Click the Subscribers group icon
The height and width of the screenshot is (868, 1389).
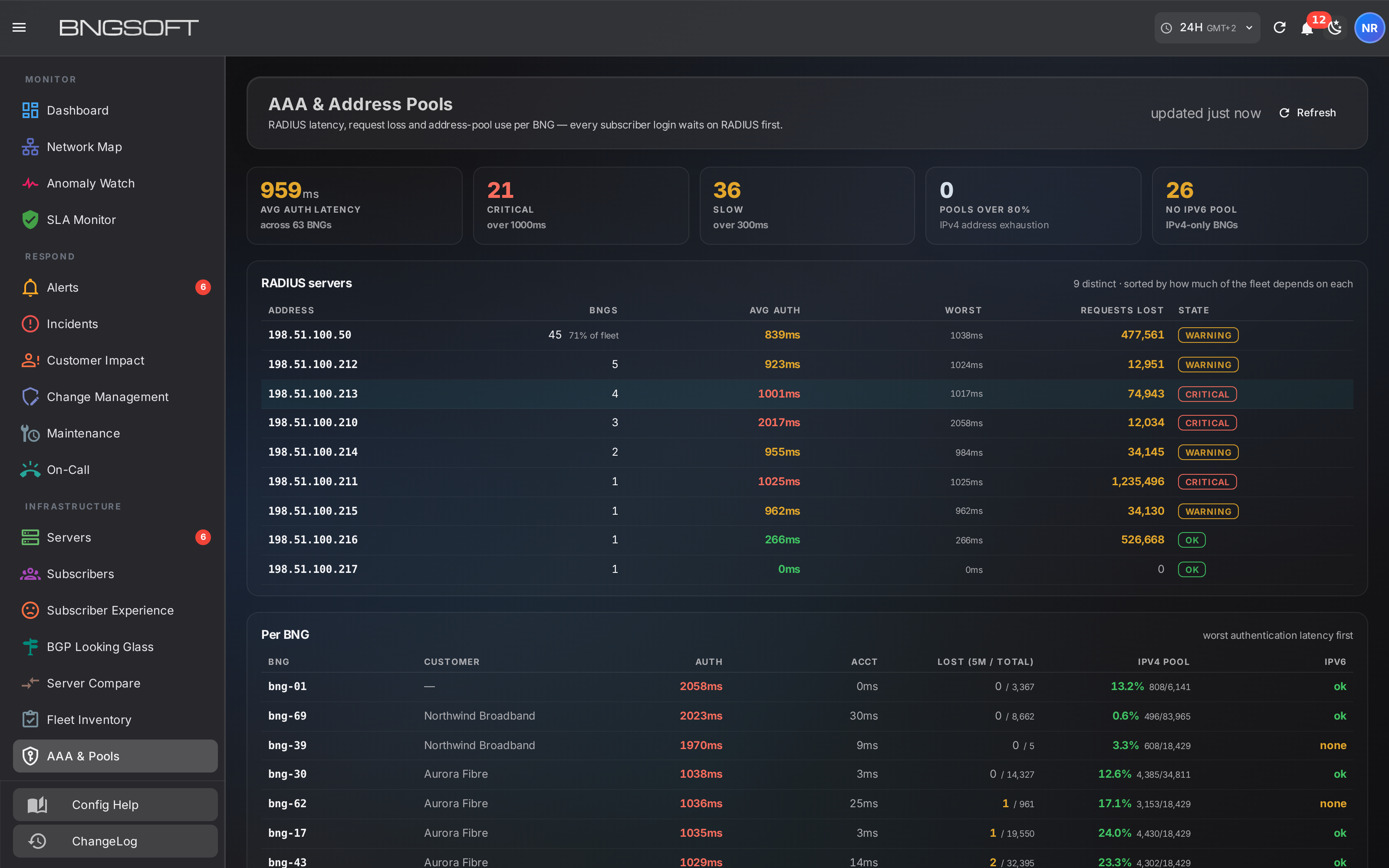(30, 574)
